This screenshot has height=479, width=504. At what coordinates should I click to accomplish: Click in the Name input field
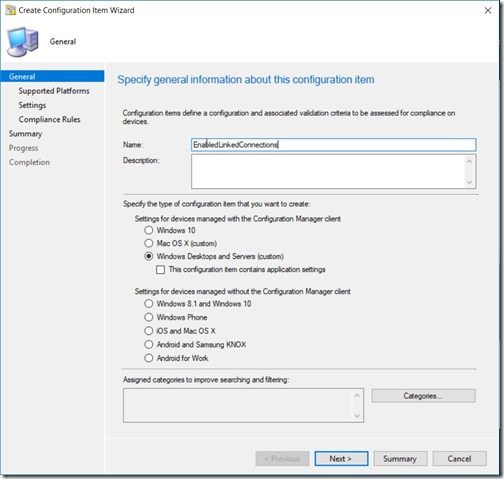[x=333, y=145]
